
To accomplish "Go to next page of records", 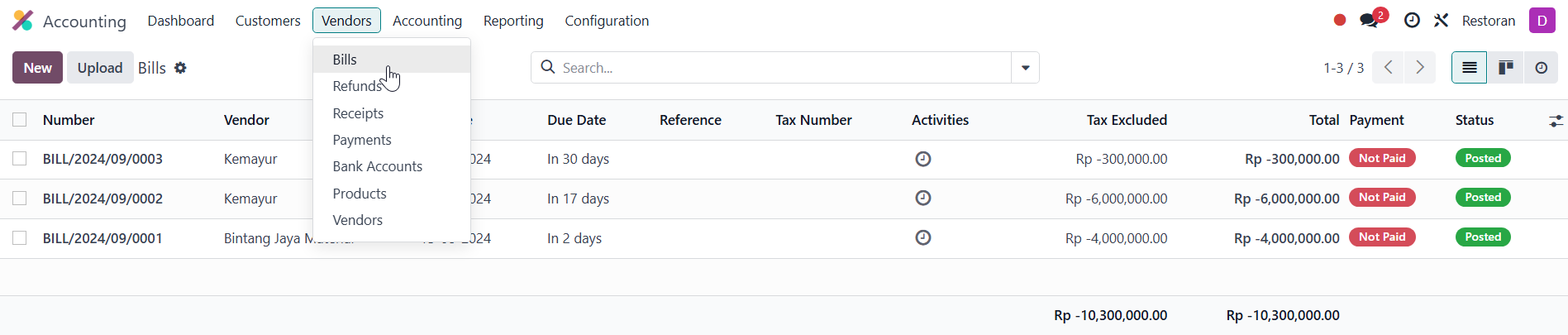I will coord(1420,68).
